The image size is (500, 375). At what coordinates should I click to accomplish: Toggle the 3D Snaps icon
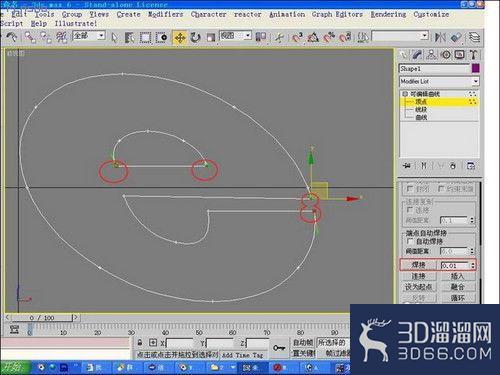click(x=297, y=37)
